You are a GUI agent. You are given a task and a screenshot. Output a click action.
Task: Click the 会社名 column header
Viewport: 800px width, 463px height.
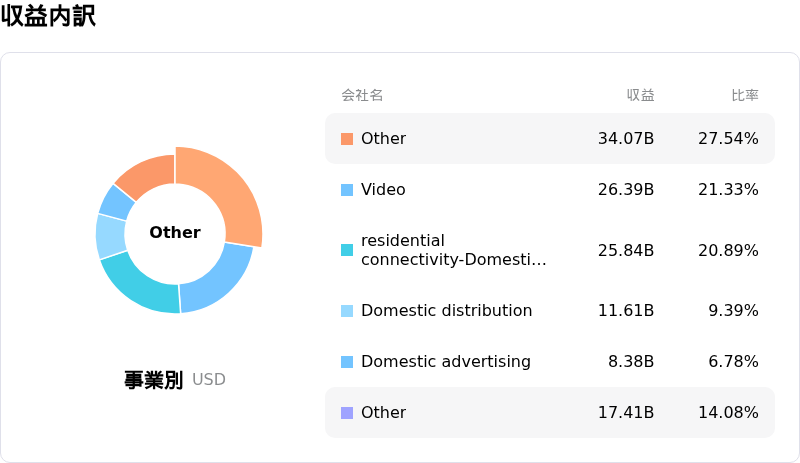click(x=362, y=95)
